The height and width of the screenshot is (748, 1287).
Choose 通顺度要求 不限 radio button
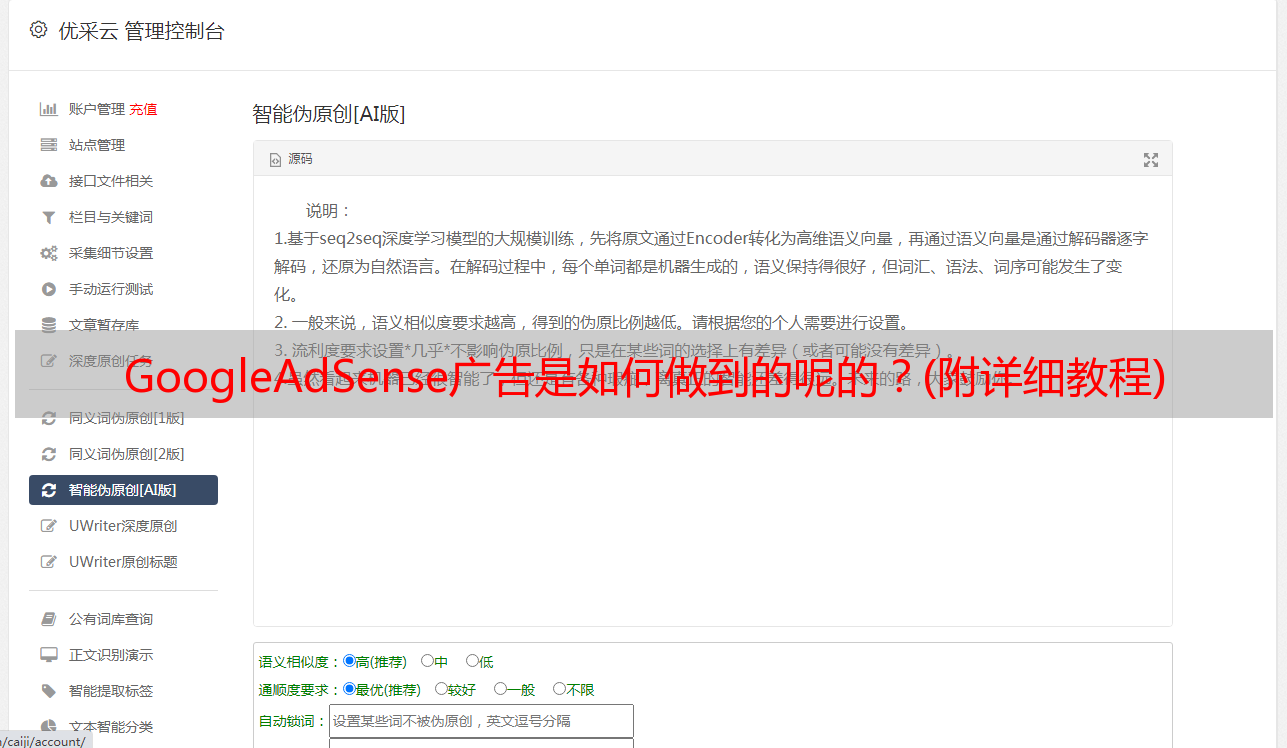[x=559, y=689]
